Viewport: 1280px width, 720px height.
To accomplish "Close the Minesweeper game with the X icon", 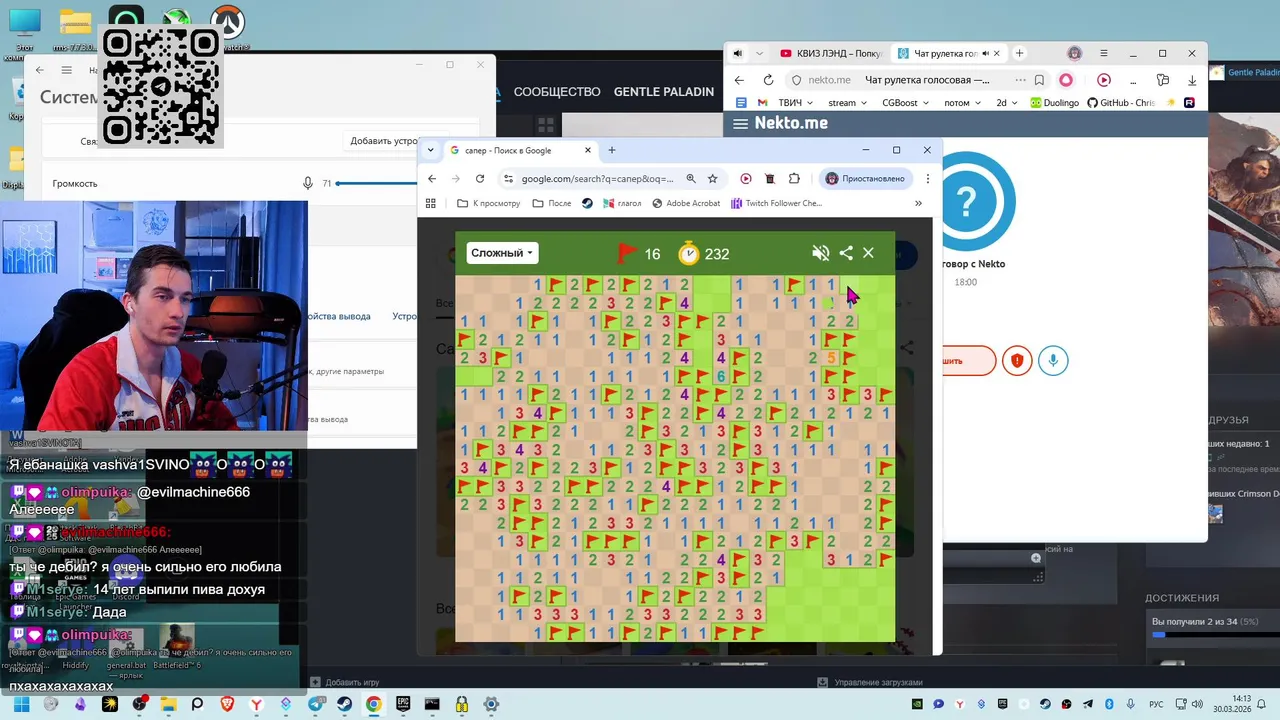I will [x=868, y=253].
